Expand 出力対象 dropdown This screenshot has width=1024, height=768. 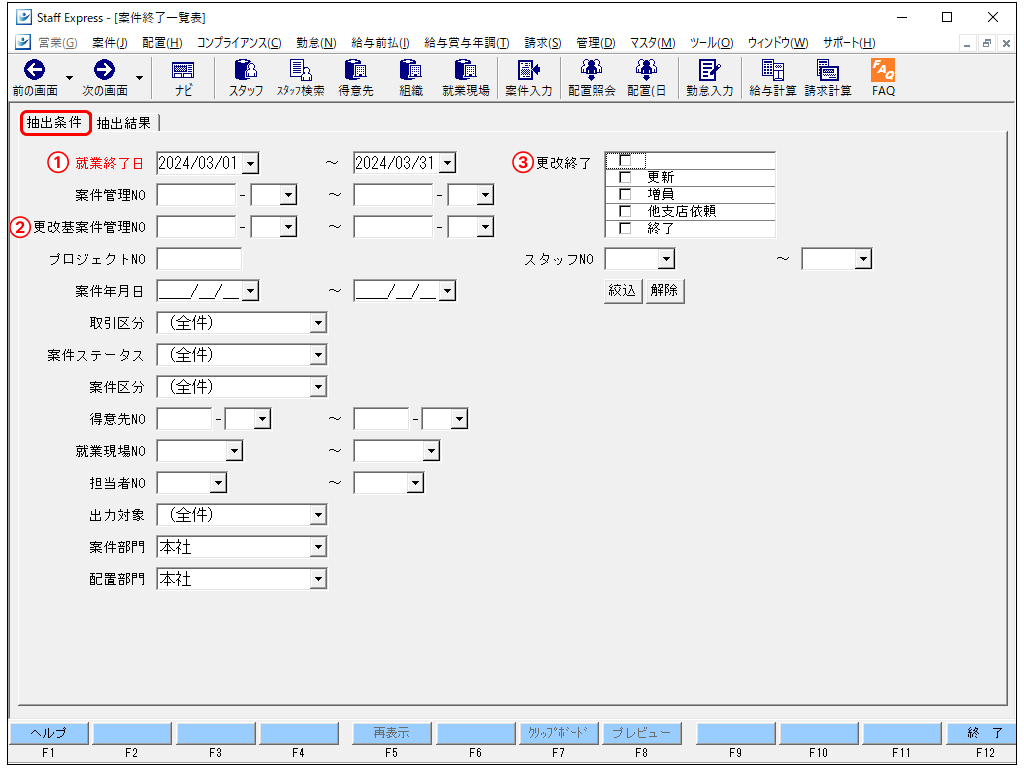318,515
